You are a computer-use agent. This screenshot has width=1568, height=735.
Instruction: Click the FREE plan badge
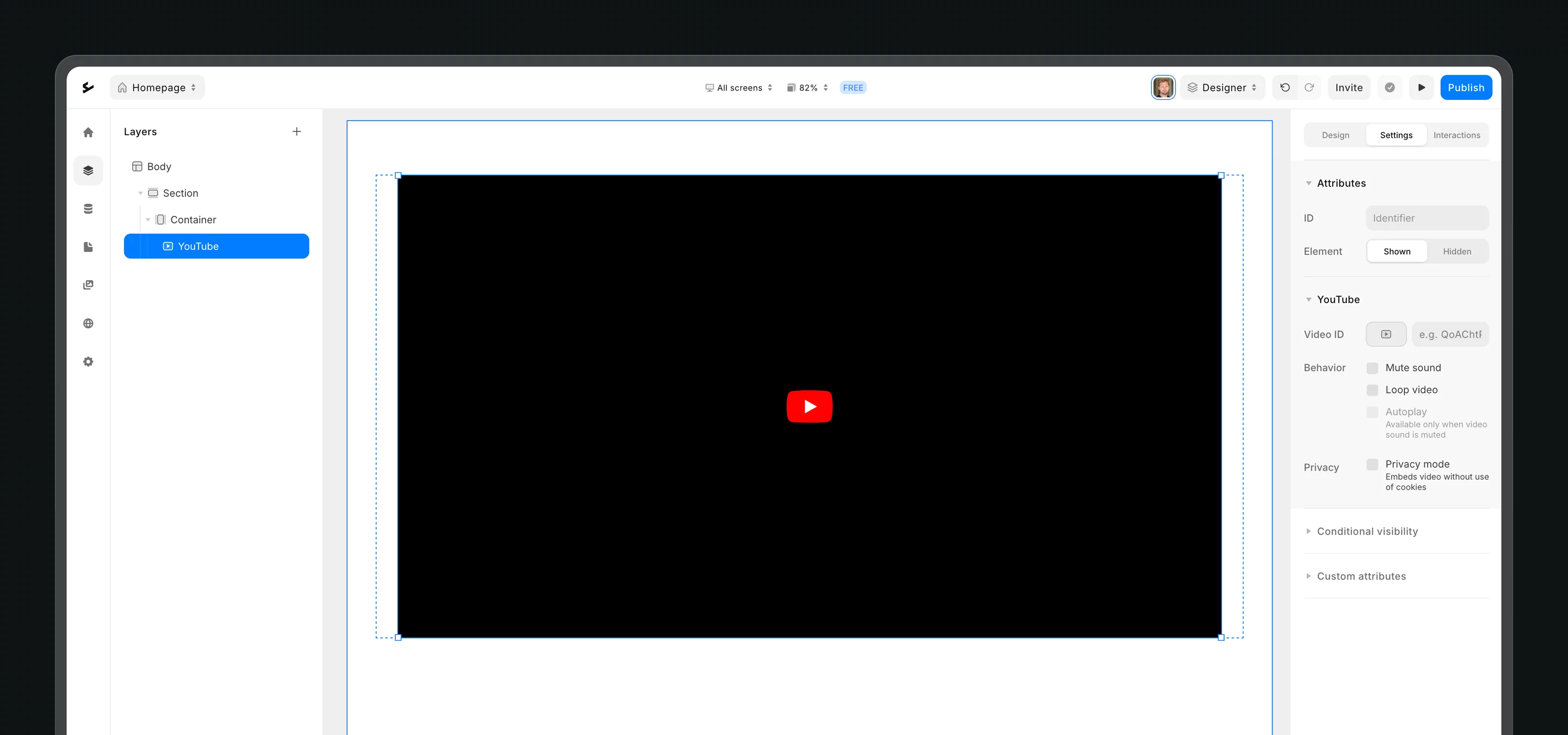(x=853, y=88)
